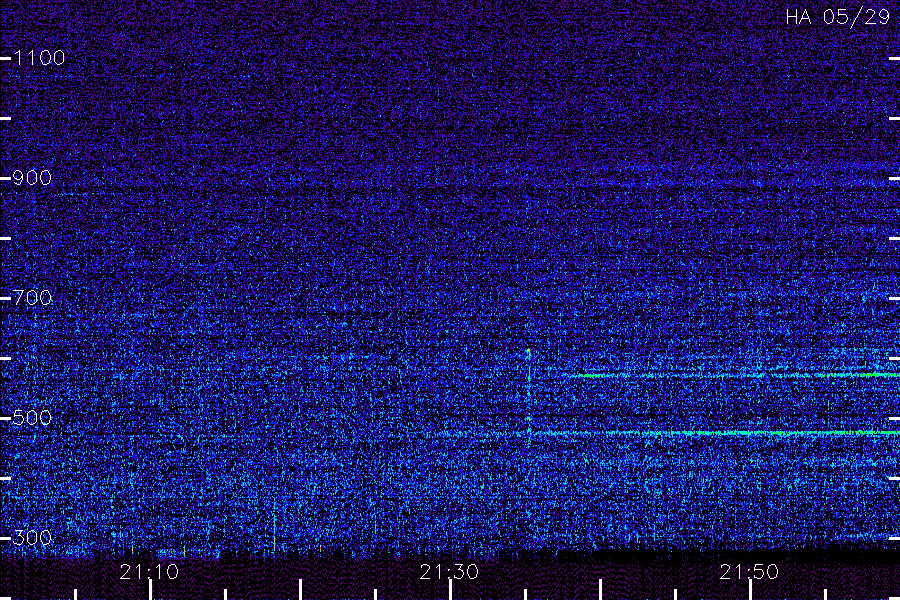Click the 21:10 time axis label
Viewport: 900px width, 600px height.
(x=149, y=572)
